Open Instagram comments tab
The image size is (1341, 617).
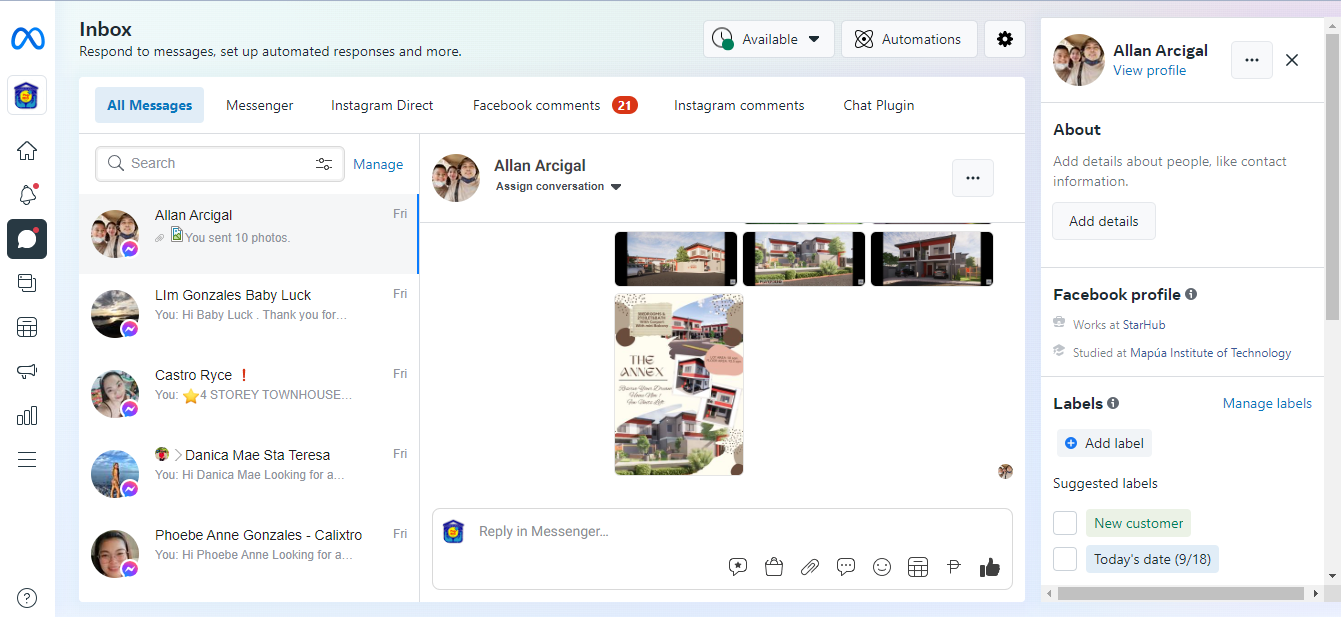739,105
